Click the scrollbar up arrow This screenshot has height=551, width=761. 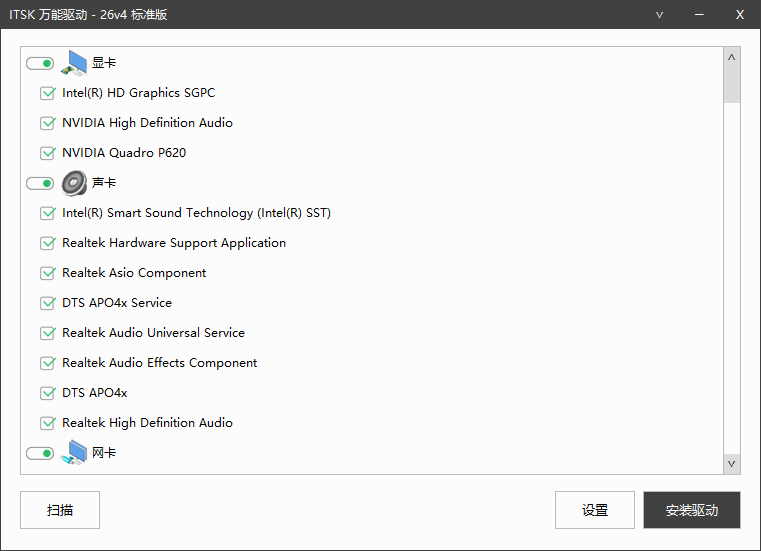pyautogui.click(x=731, y=57)
